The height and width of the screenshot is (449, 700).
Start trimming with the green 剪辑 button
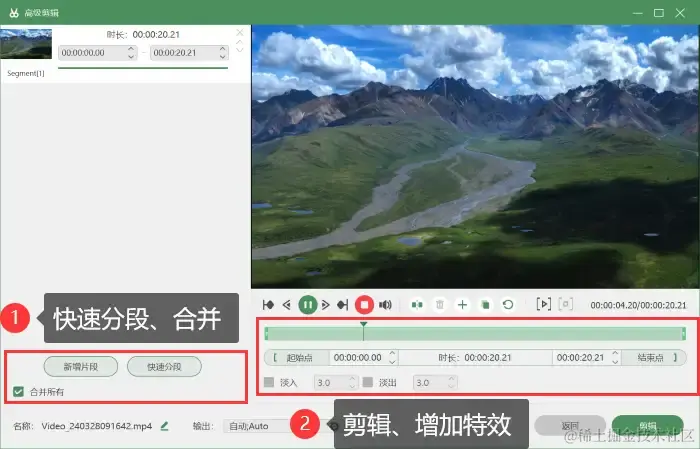coord(647,425)
